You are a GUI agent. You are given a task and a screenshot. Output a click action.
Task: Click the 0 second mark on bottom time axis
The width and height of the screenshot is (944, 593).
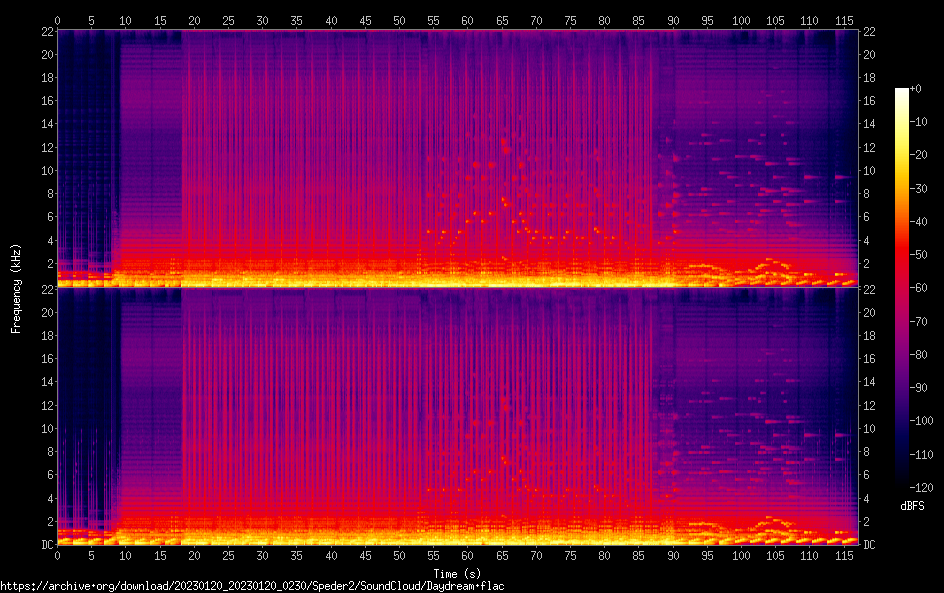pos(57,554)
